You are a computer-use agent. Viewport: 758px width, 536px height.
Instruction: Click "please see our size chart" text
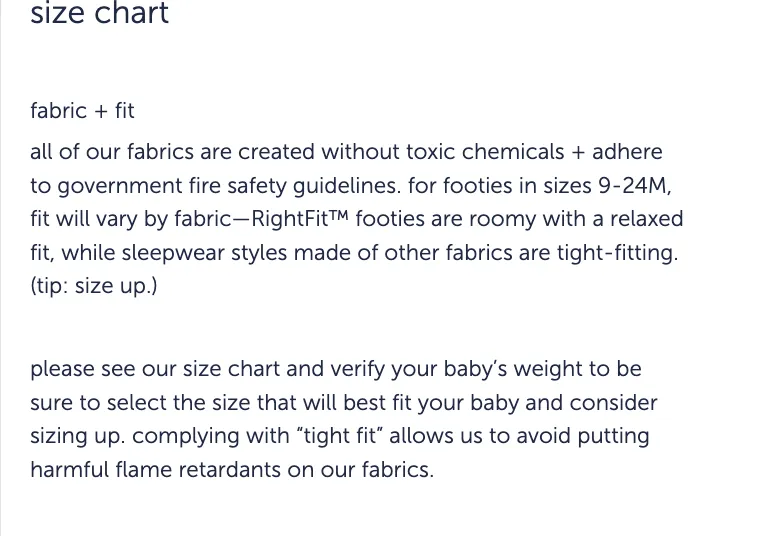[155, 369]
